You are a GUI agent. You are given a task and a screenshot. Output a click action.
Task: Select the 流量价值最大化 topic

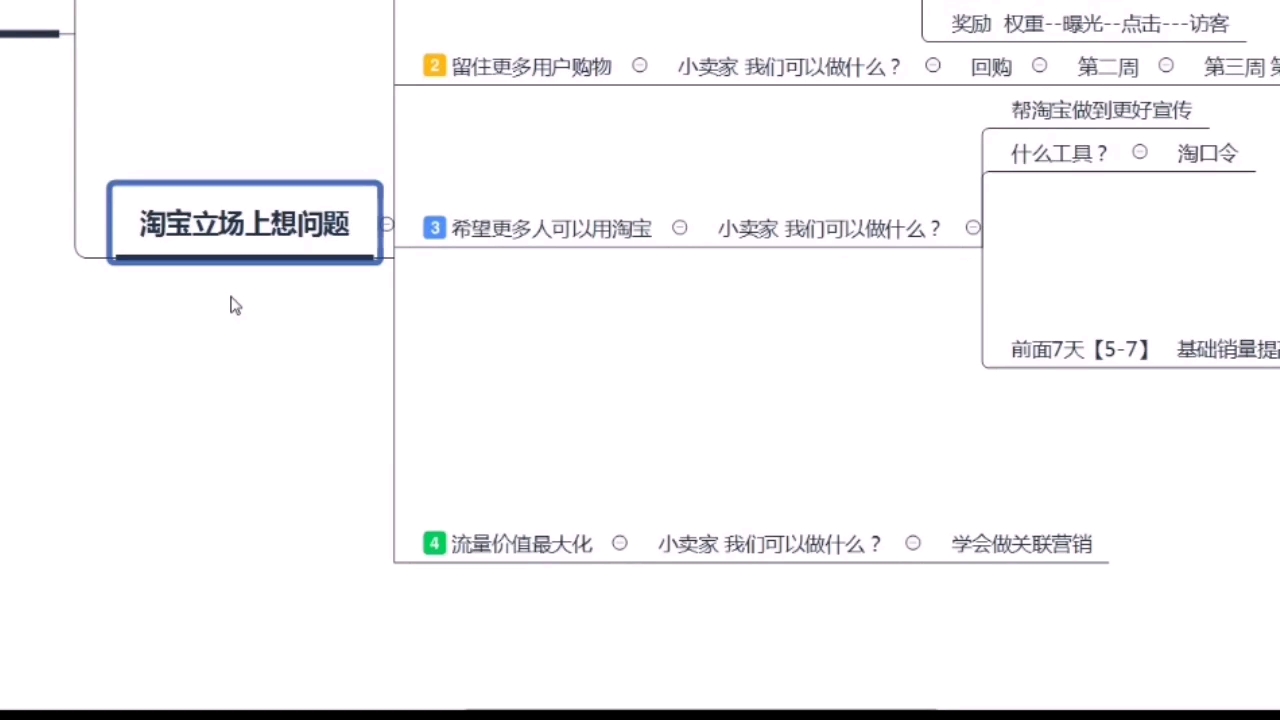521,544
